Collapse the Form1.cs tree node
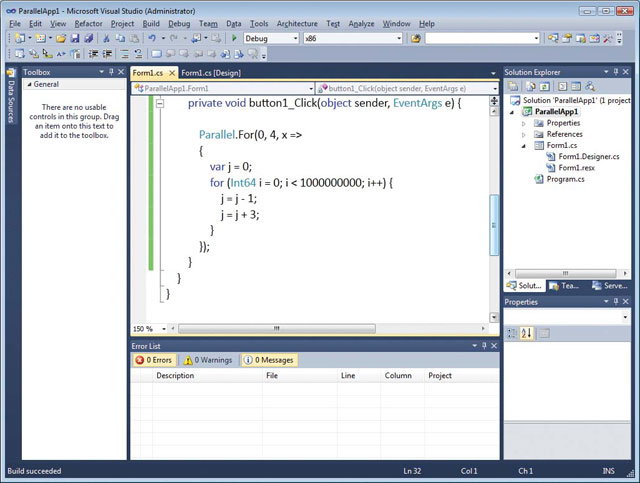The height and width of the screenshot is (483, 640). tap(524, 146)
